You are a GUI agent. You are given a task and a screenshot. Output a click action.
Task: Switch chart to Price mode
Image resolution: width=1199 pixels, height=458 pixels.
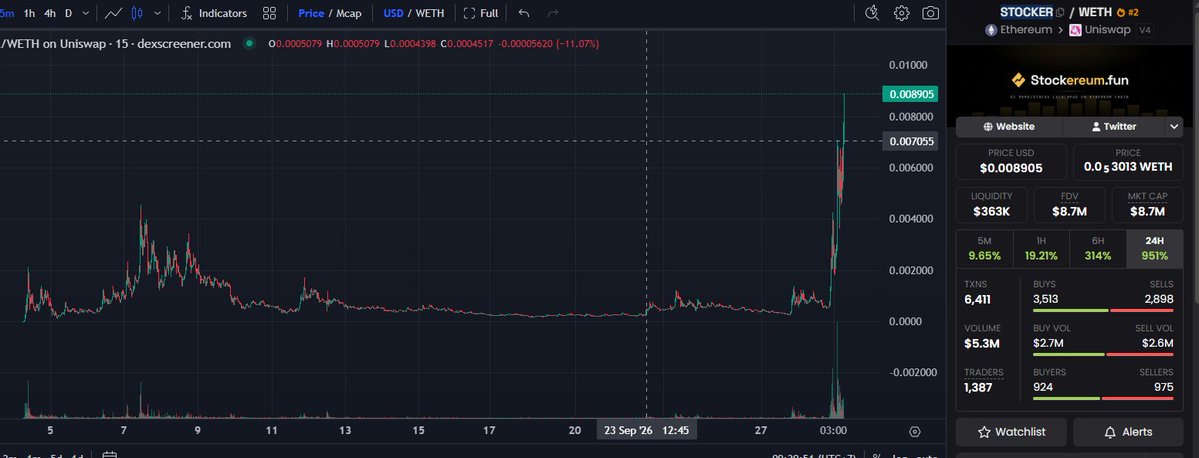click(x=311, y=13)
